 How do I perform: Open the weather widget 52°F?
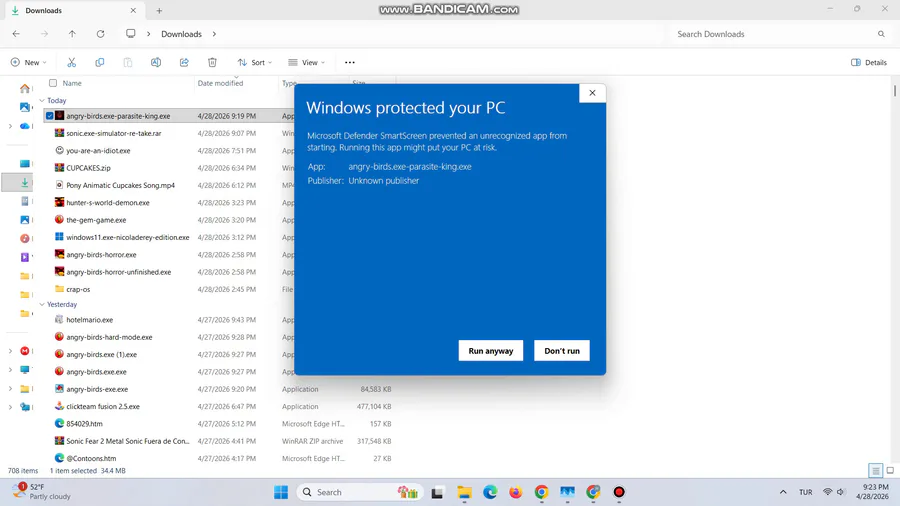[41, 492]
